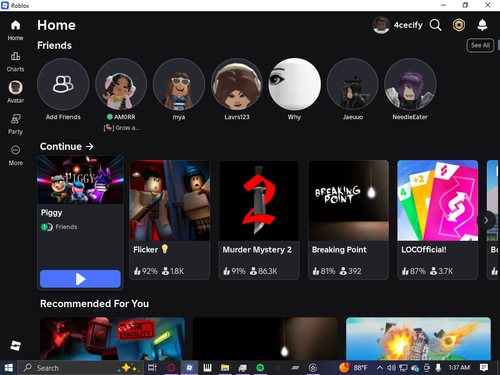Open Home in the left sidebar

[x=15, y=30]
